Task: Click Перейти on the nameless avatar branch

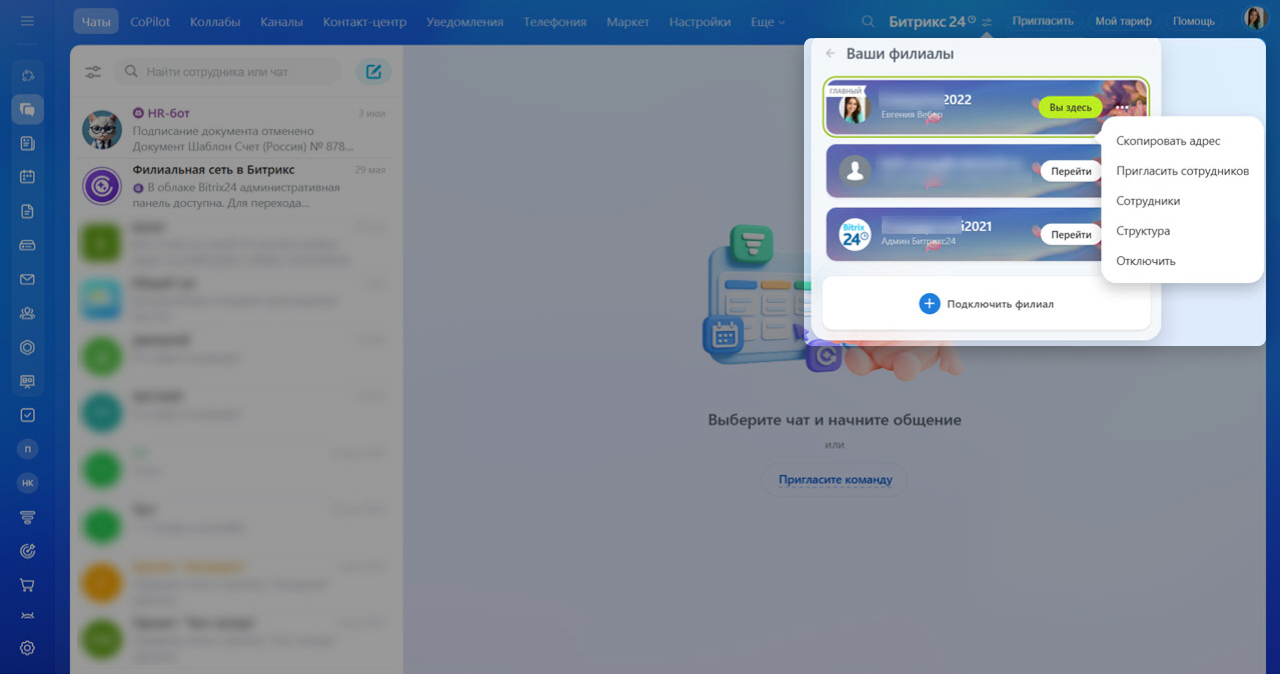Action: tap(1071, 171)
